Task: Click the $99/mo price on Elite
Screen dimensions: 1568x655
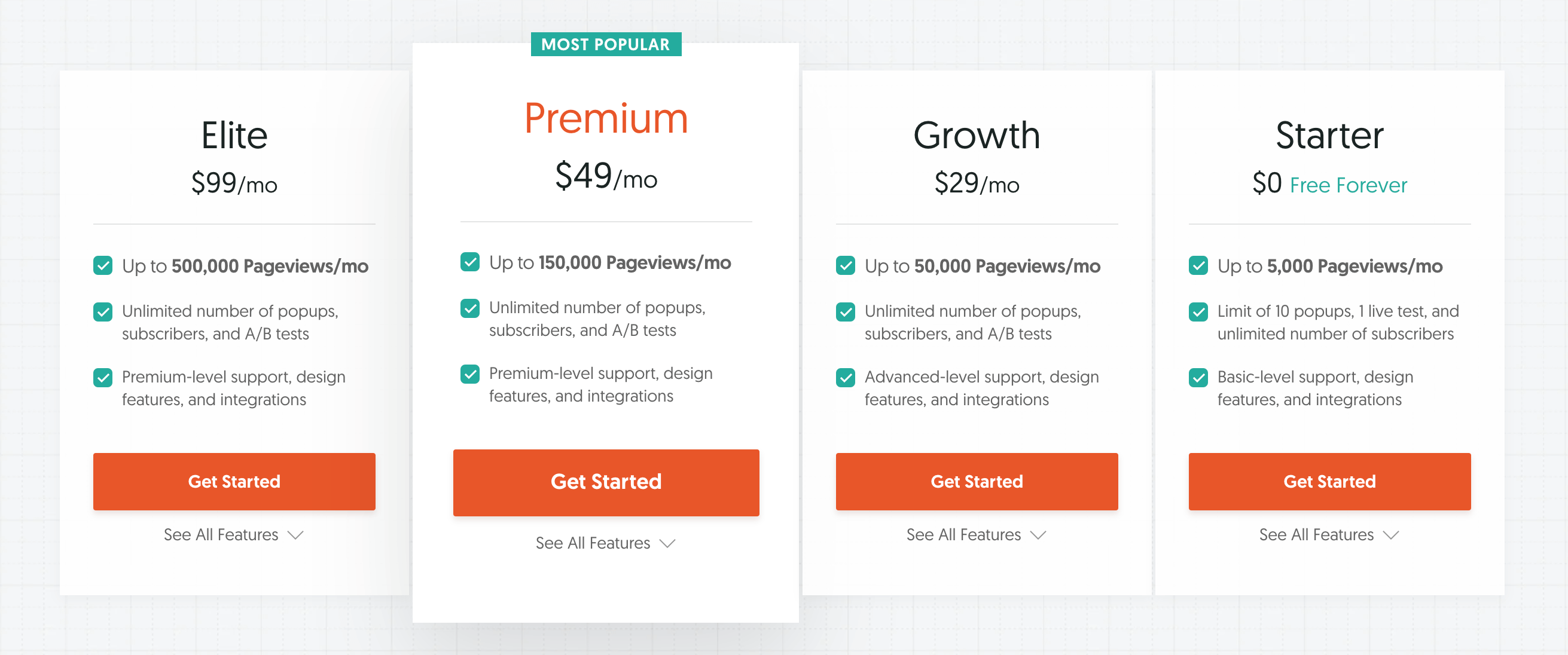Action: click(x=233, y=184)
